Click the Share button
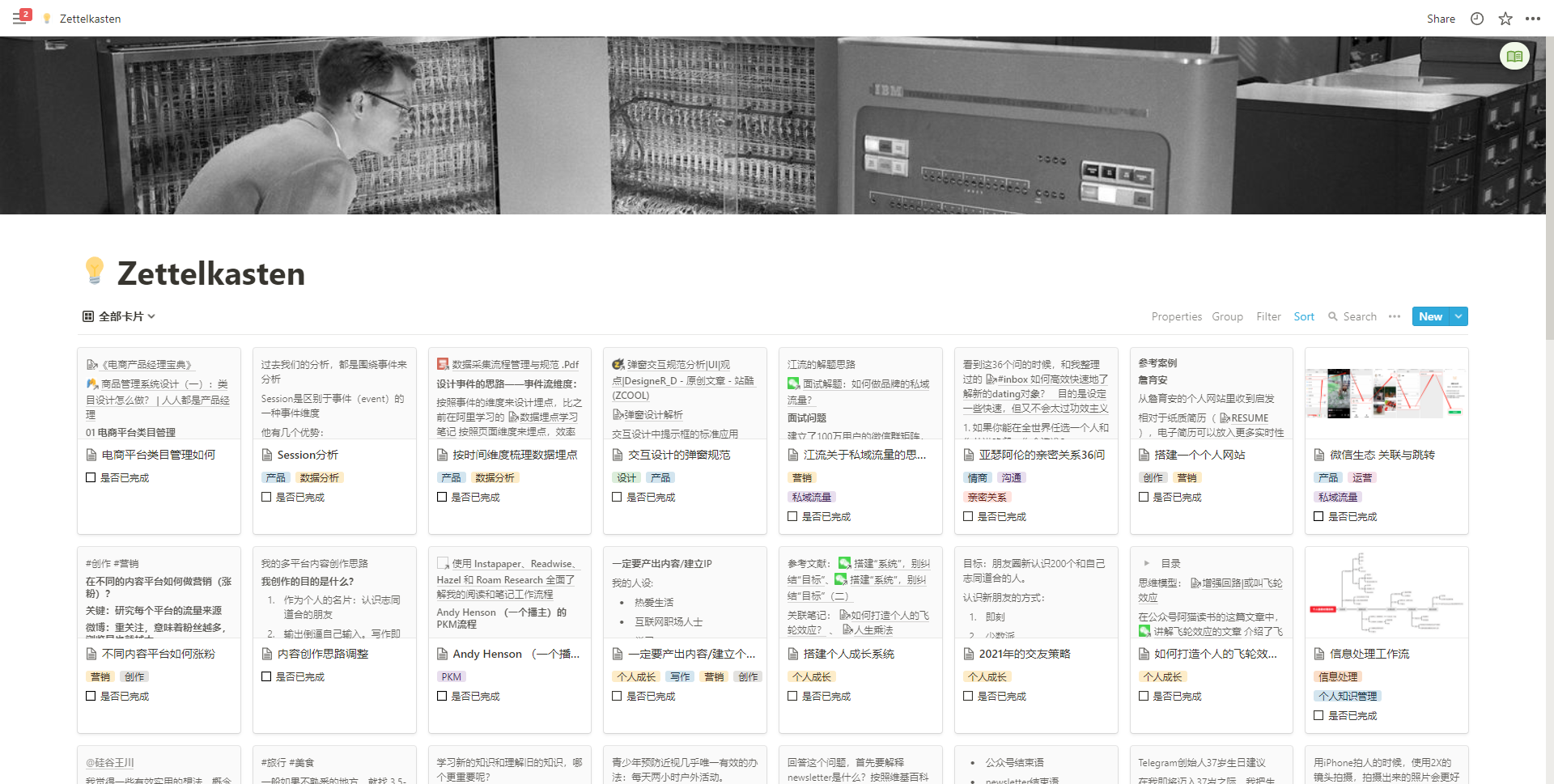 point(1441,19)
